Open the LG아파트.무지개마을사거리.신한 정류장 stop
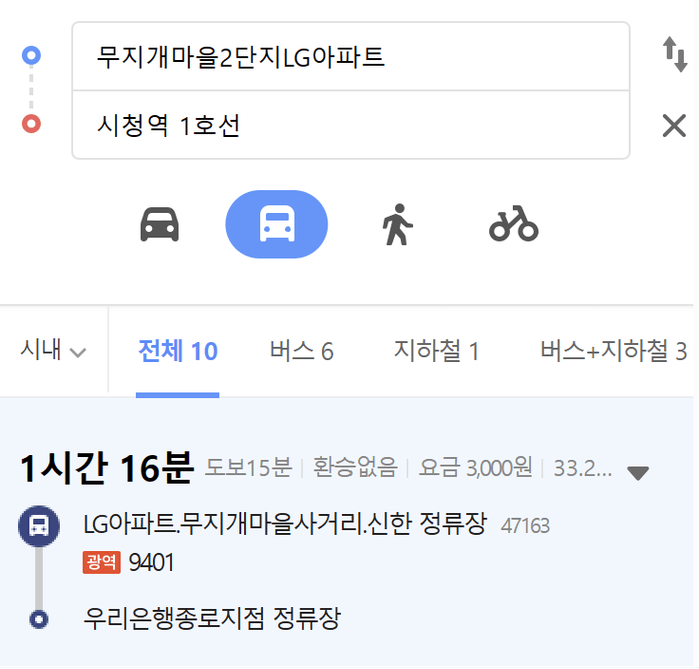The image size is (699, 669). coord(285,524)
